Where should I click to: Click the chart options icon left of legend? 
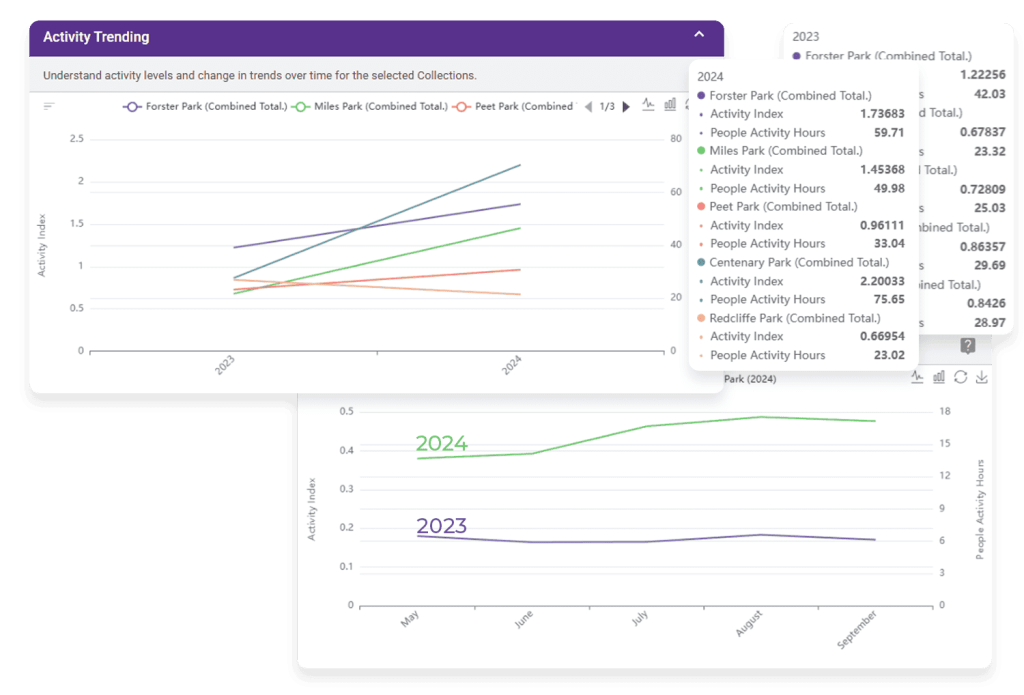tap(49, 106)
